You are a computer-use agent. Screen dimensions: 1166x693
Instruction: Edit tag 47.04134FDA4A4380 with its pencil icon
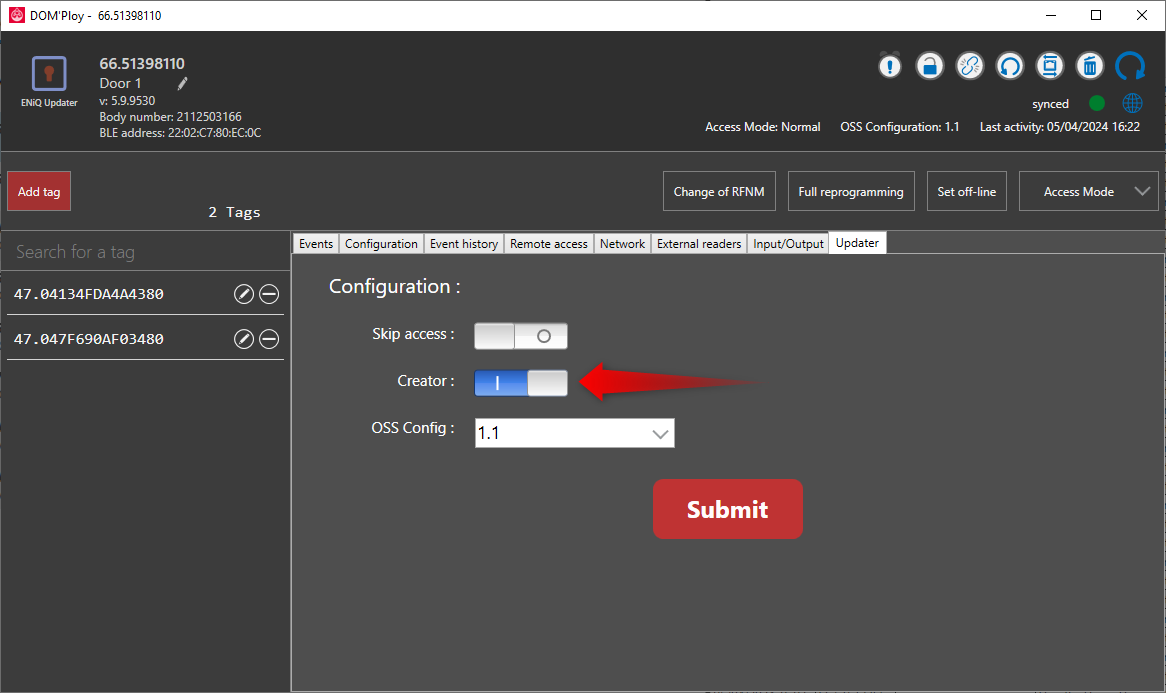[x=244, y=294]
